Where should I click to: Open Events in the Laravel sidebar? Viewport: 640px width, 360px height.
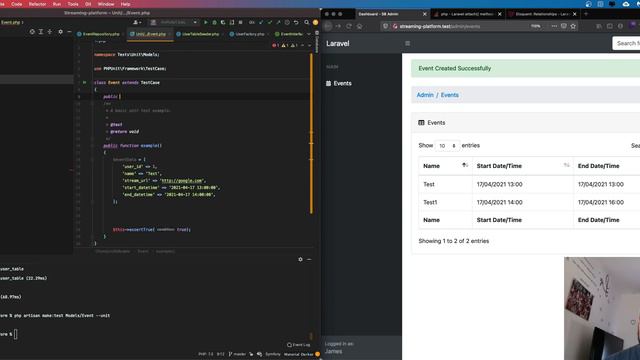[339, 83]
